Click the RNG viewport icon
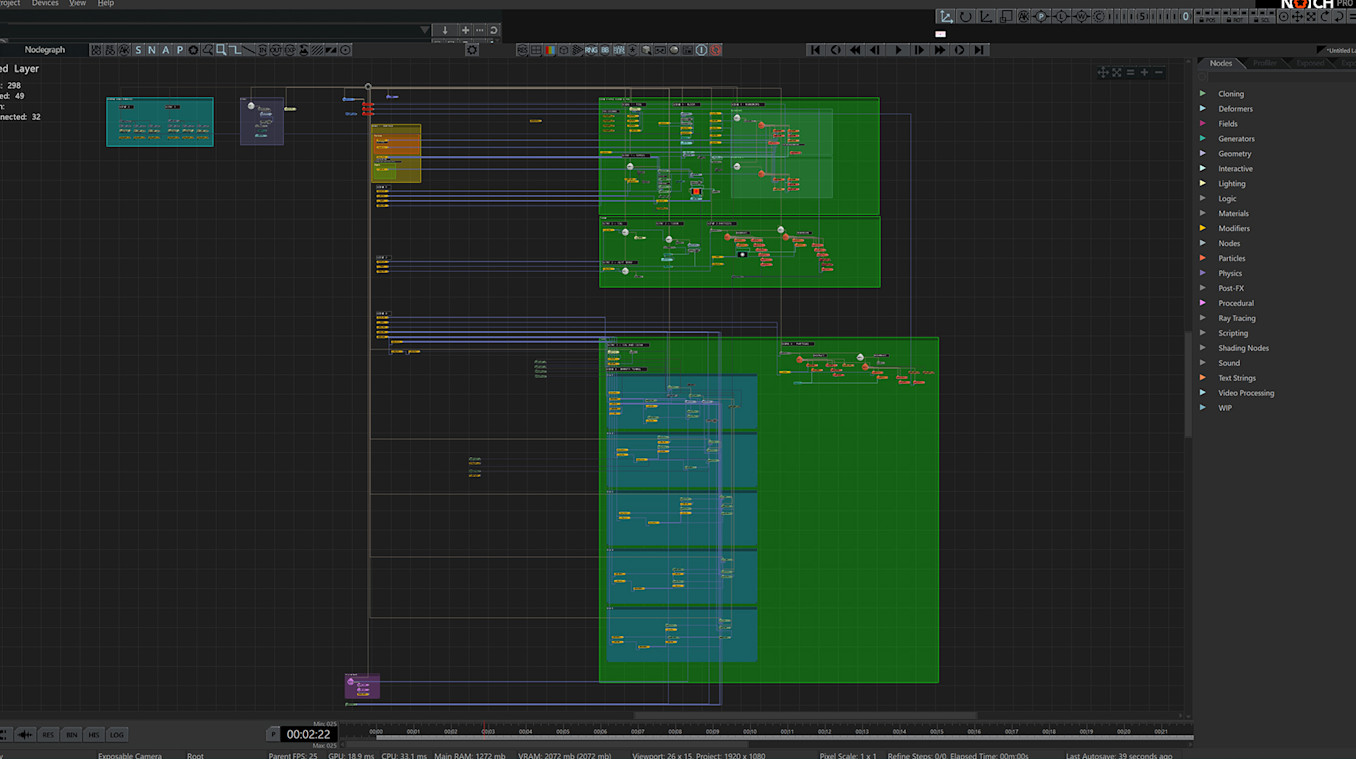1356x759 pixels. [x=591, y=50]
